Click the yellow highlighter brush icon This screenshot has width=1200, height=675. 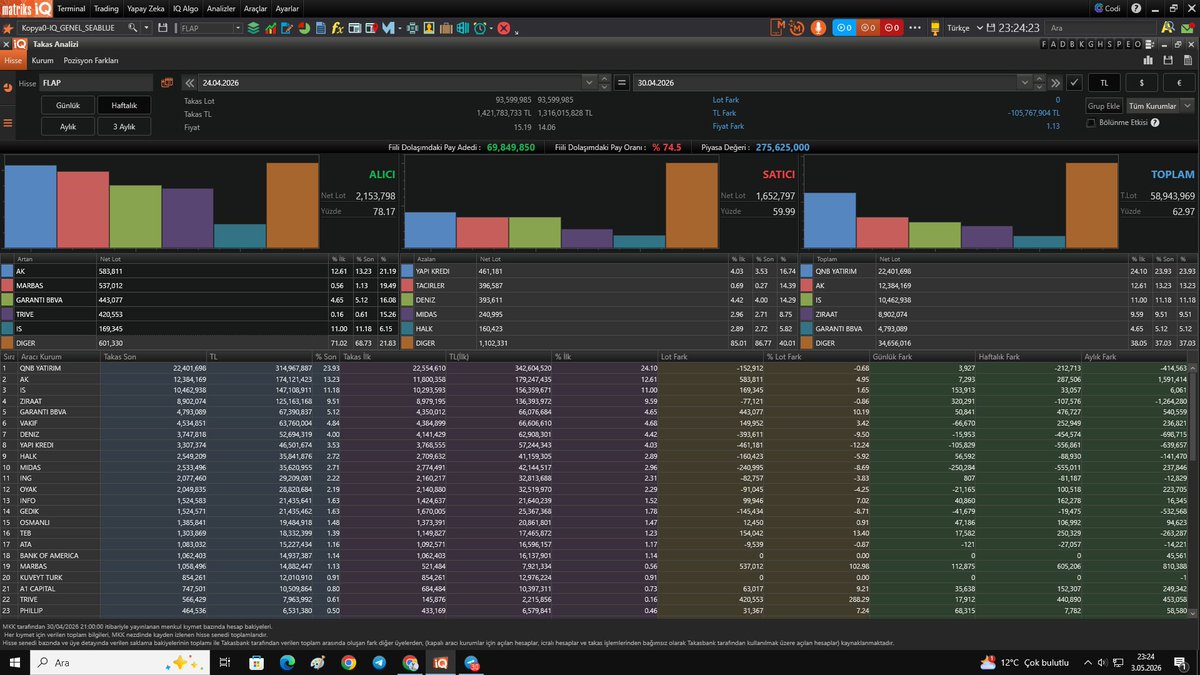pyautogui.click(x=935, y=28)
